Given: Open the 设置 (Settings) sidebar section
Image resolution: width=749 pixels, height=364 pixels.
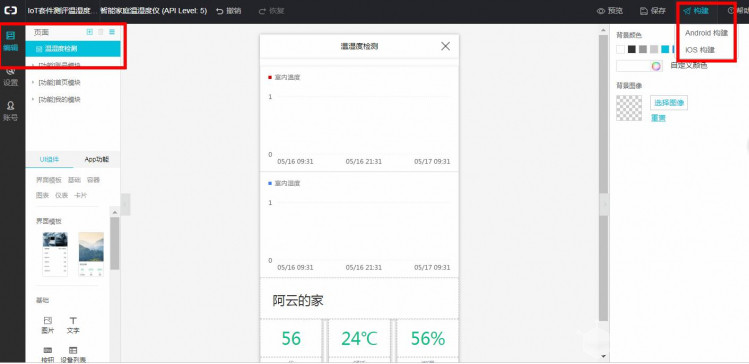Looking at the screenshot, I should (x=11, y=77).
